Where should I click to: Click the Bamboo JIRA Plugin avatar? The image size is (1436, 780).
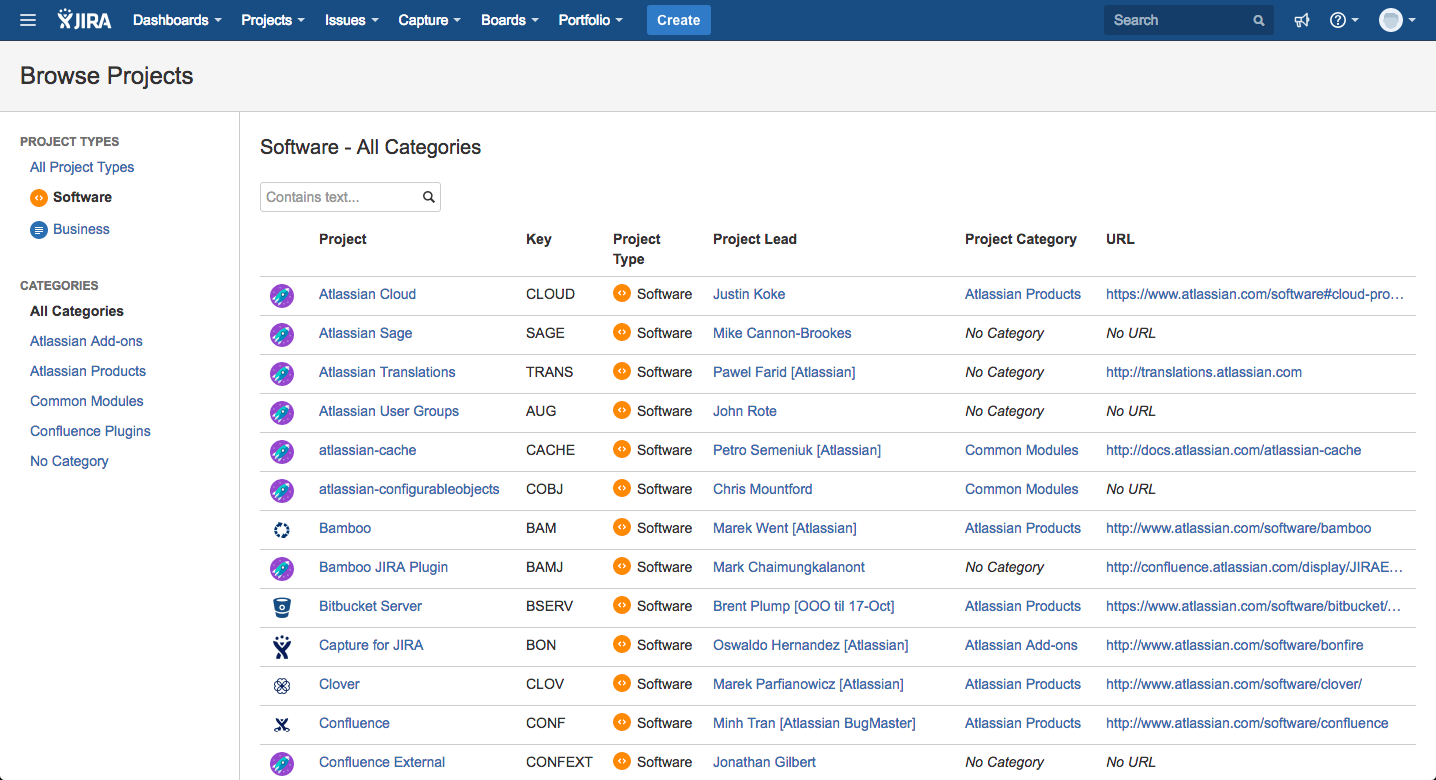[x=282, y=568]
